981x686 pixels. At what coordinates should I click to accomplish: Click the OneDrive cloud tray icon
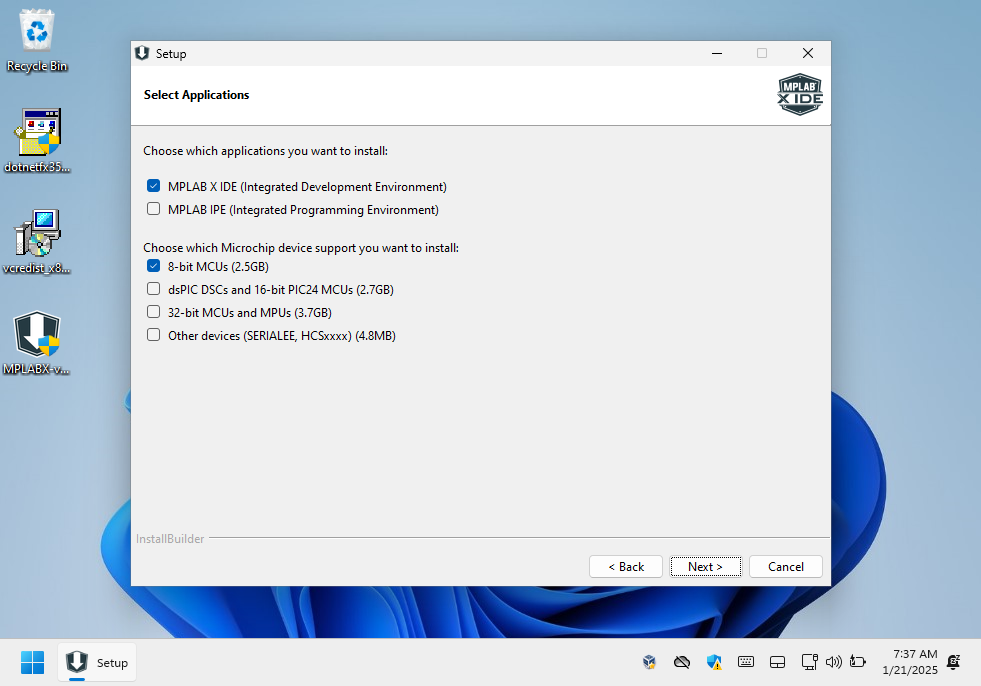coord(682,662)
